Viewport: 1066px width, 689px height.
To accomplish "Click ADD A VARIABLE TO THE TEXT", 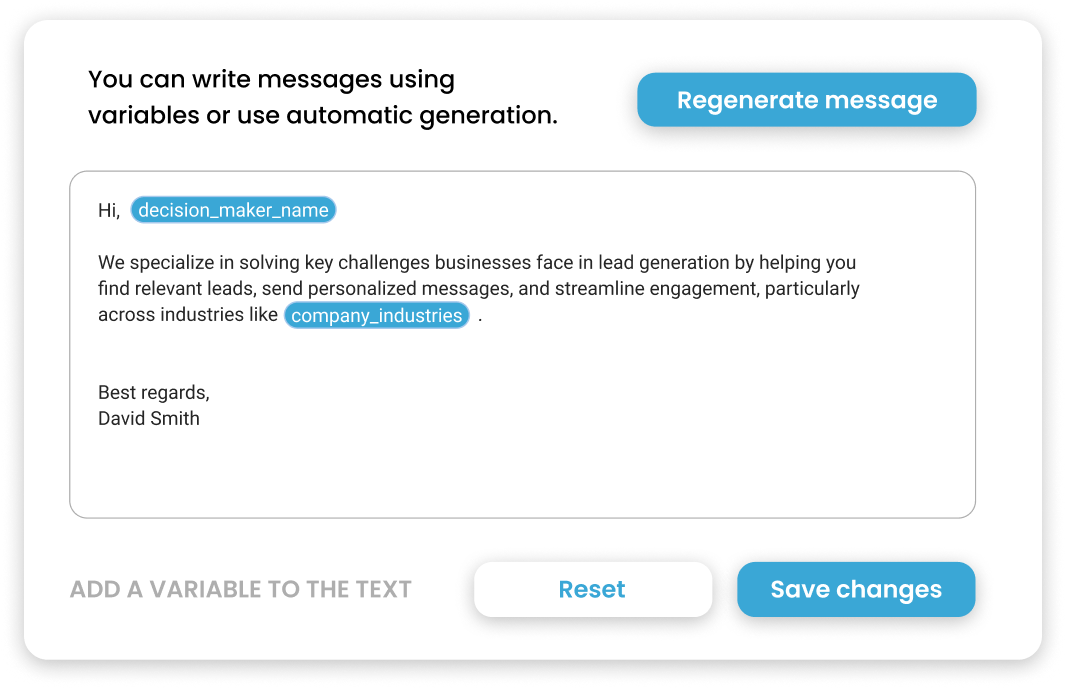I will (240, 589).
